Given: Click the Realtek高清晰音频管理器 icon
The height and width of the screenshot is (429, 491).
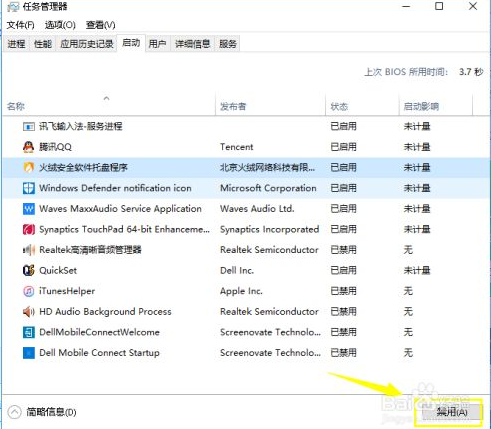Looking at the screenshot, I should 29,250.
